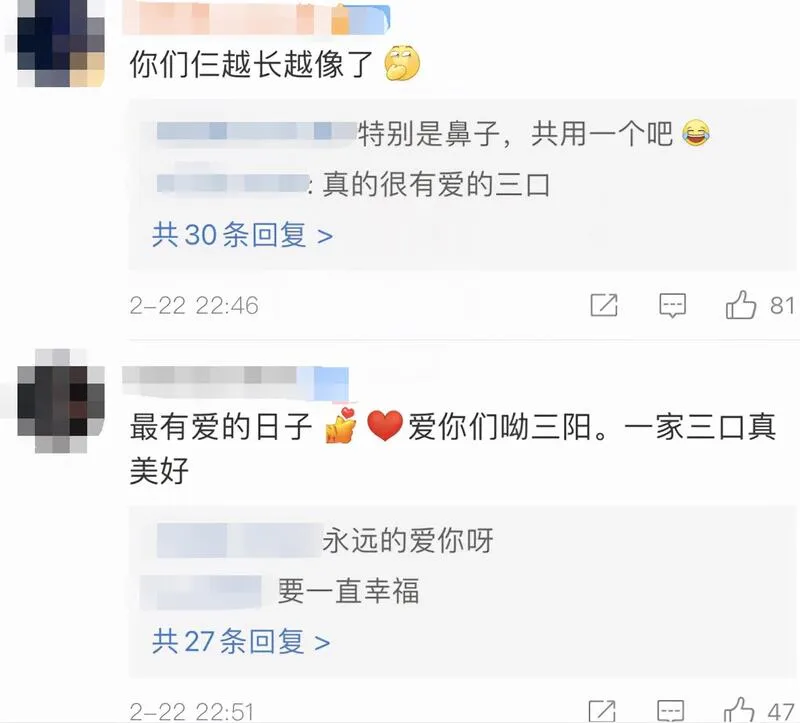800x723 pixels.
Task: Open second commenter's pixelated avatar
Action: click(x=61, y=401)
